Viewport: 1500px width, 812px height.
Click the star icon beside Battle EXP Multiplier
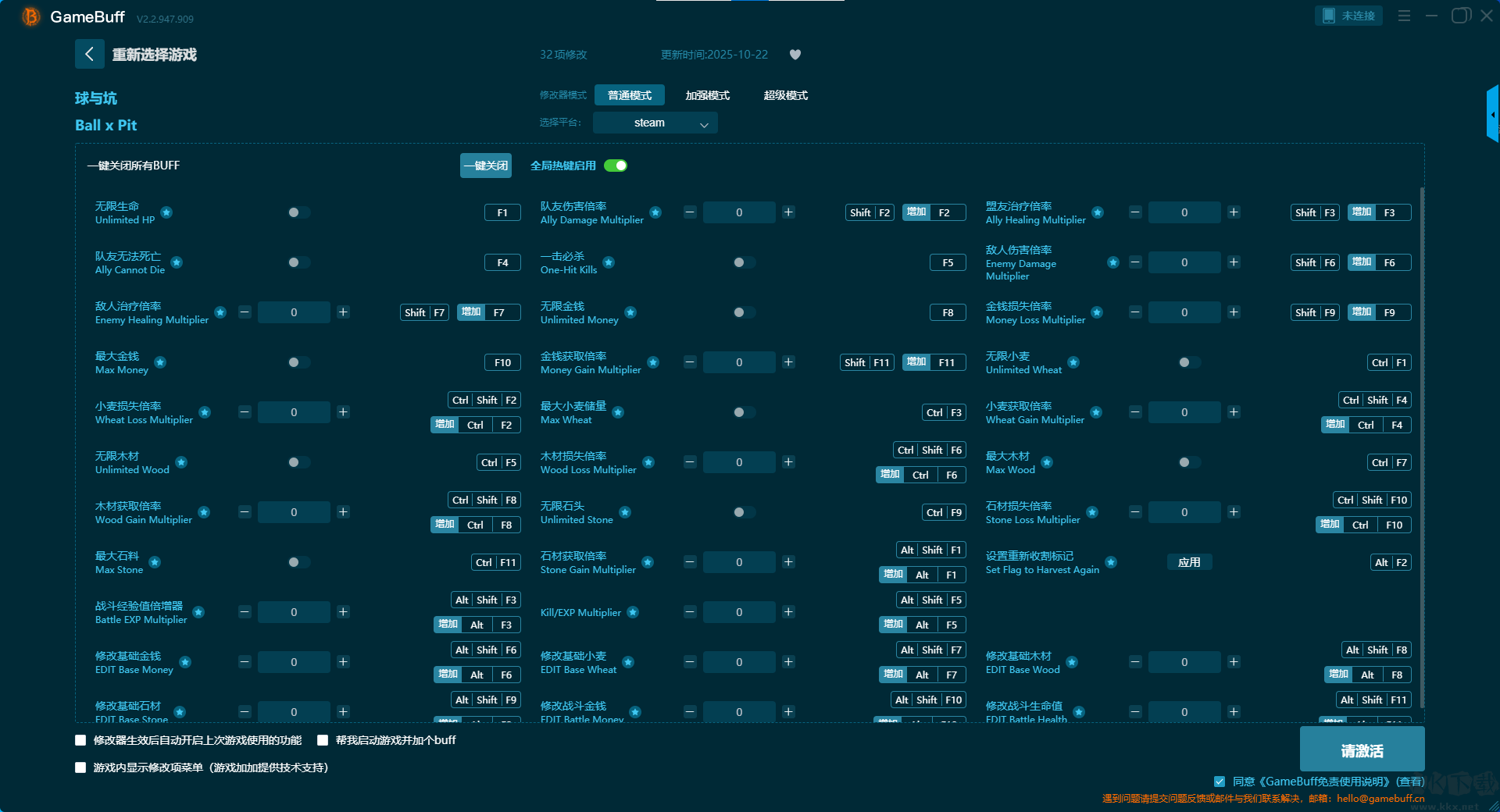[x=198, y=612]
